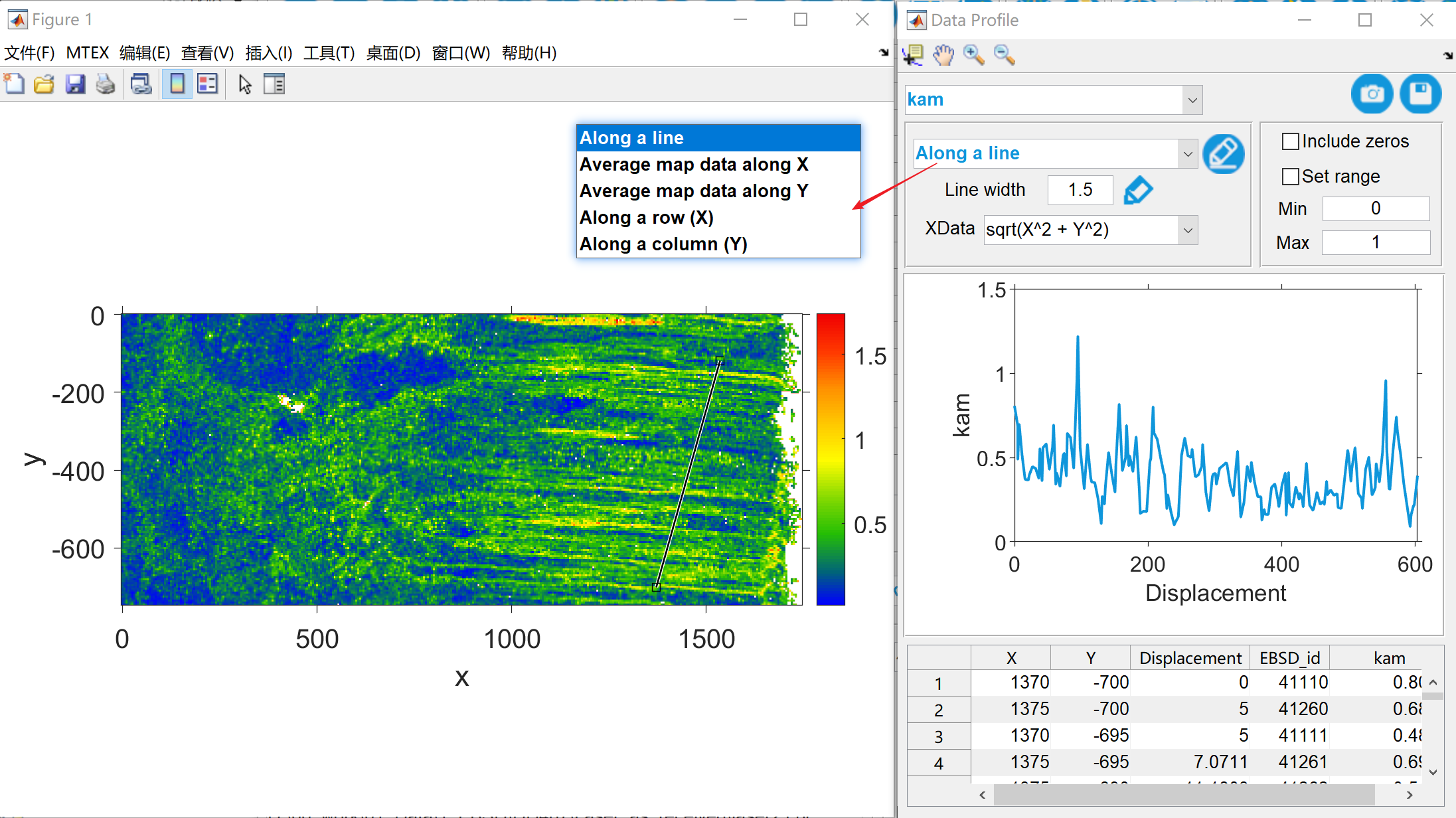Choose Average map data along X
This screenshot has width=1456, height=818.
(x=694, y=165)
